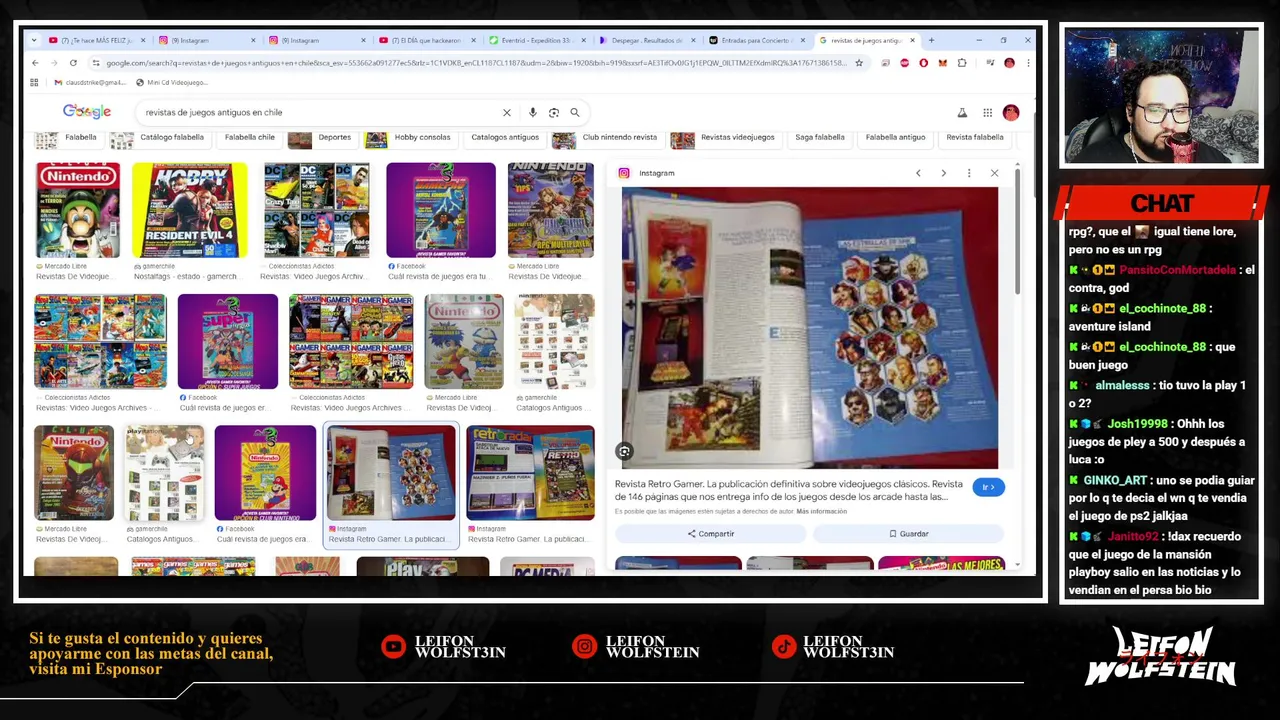The height and width of the screenshot is (720, 1280).
Task: Search inside image using lens overlay icon
Action: pyautogui.click(x=624, y=452)
